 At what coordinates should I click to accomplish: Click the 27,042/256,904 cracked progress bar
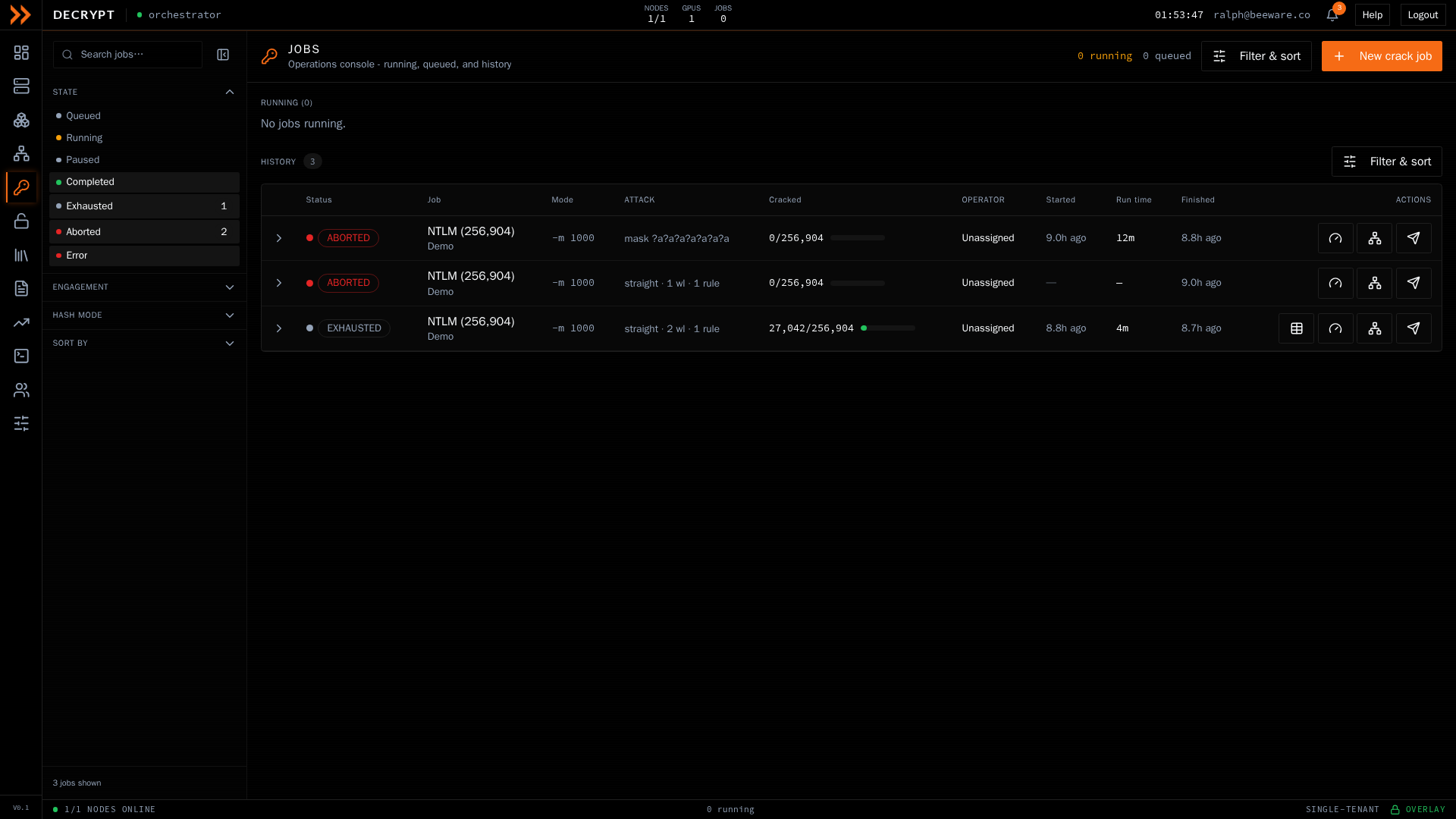click(x=888, y=328)
